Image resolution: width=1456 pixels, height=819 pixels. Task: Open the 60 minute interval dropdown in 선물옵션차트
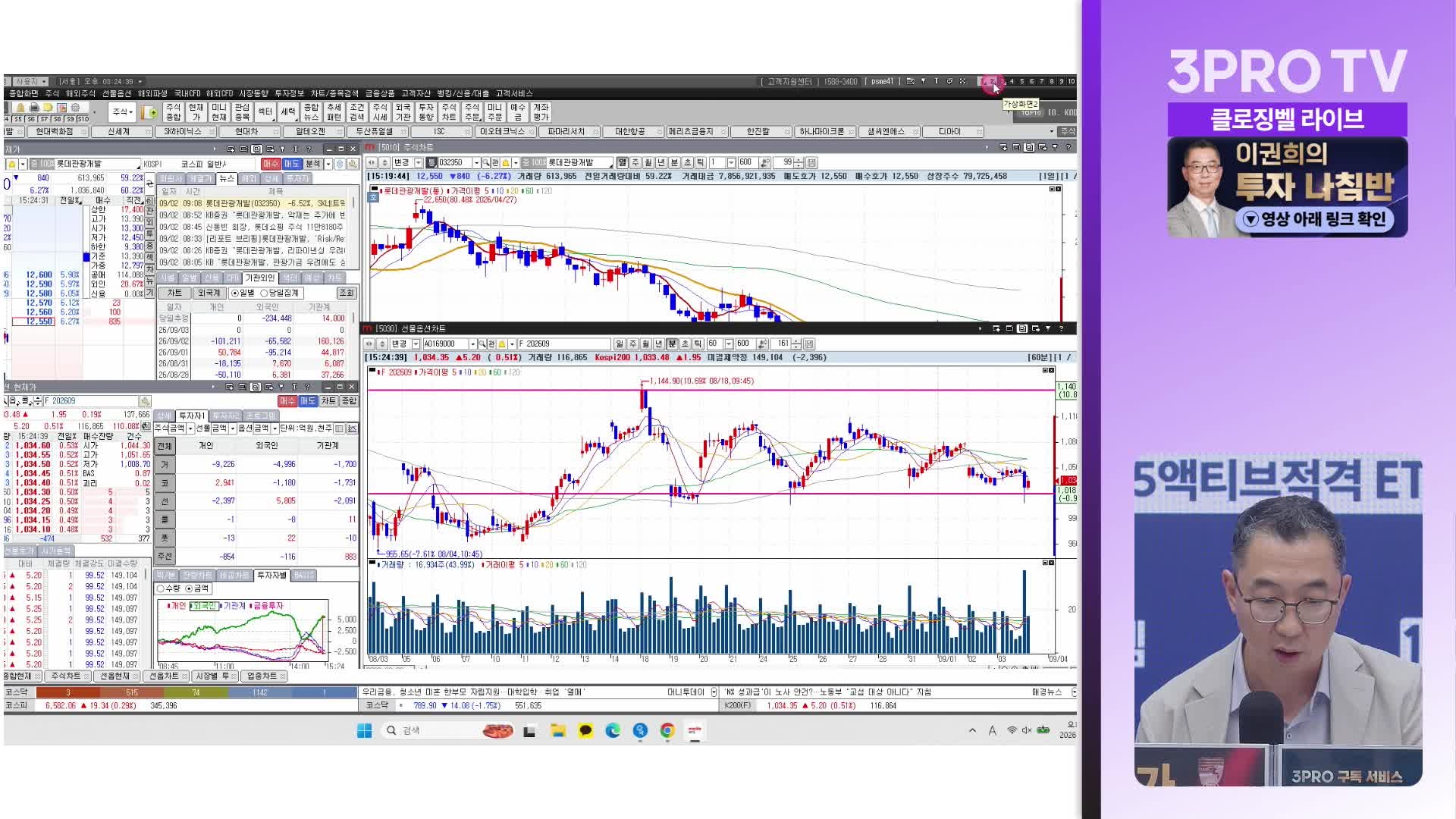729,344
